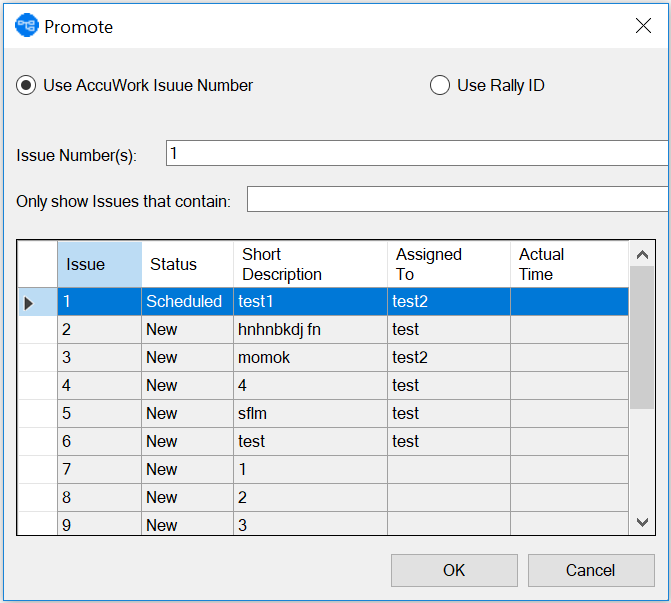Click the Promote dialog app icon
Screen dimensions: 671x603
pos(26,26)
